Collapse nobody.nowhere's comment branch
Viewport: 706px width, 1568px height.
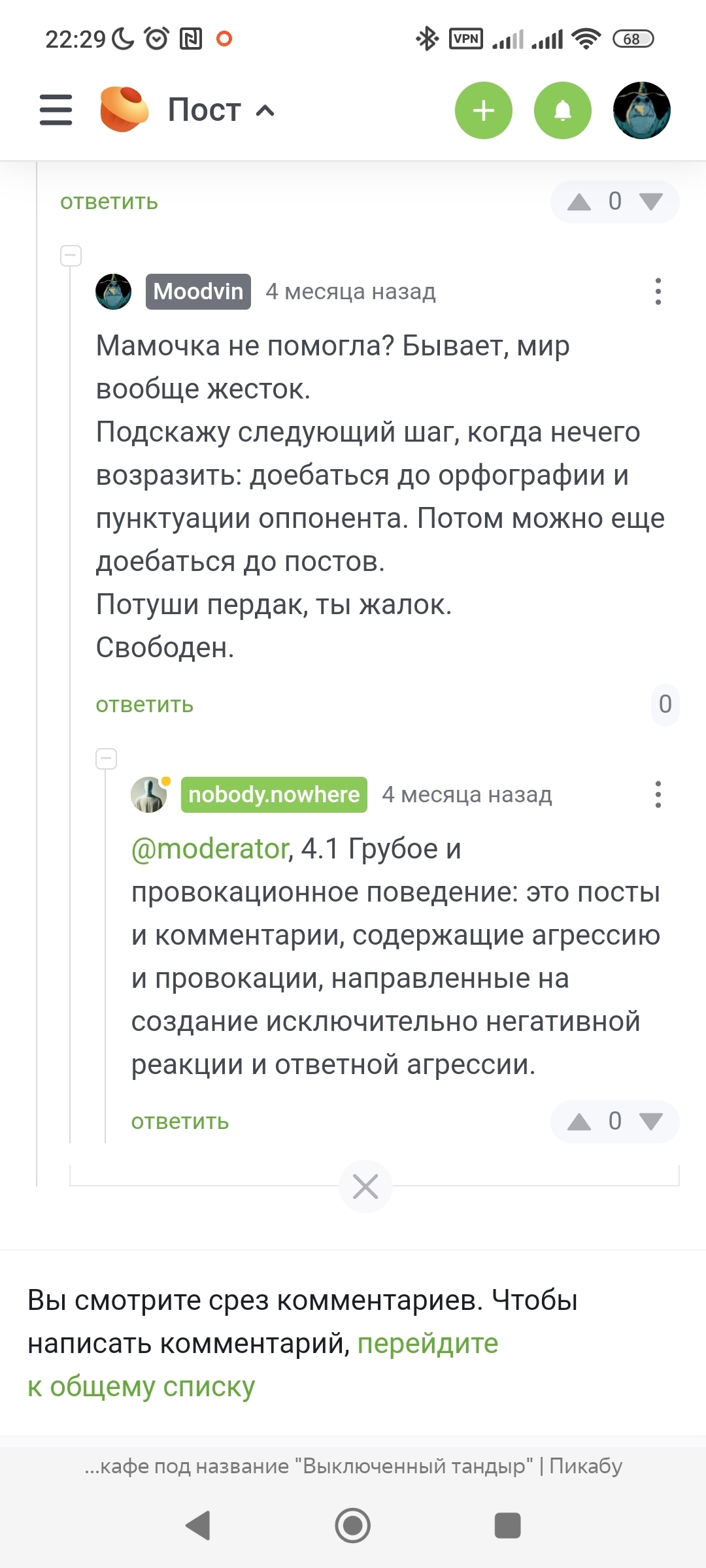pos(106,759)
